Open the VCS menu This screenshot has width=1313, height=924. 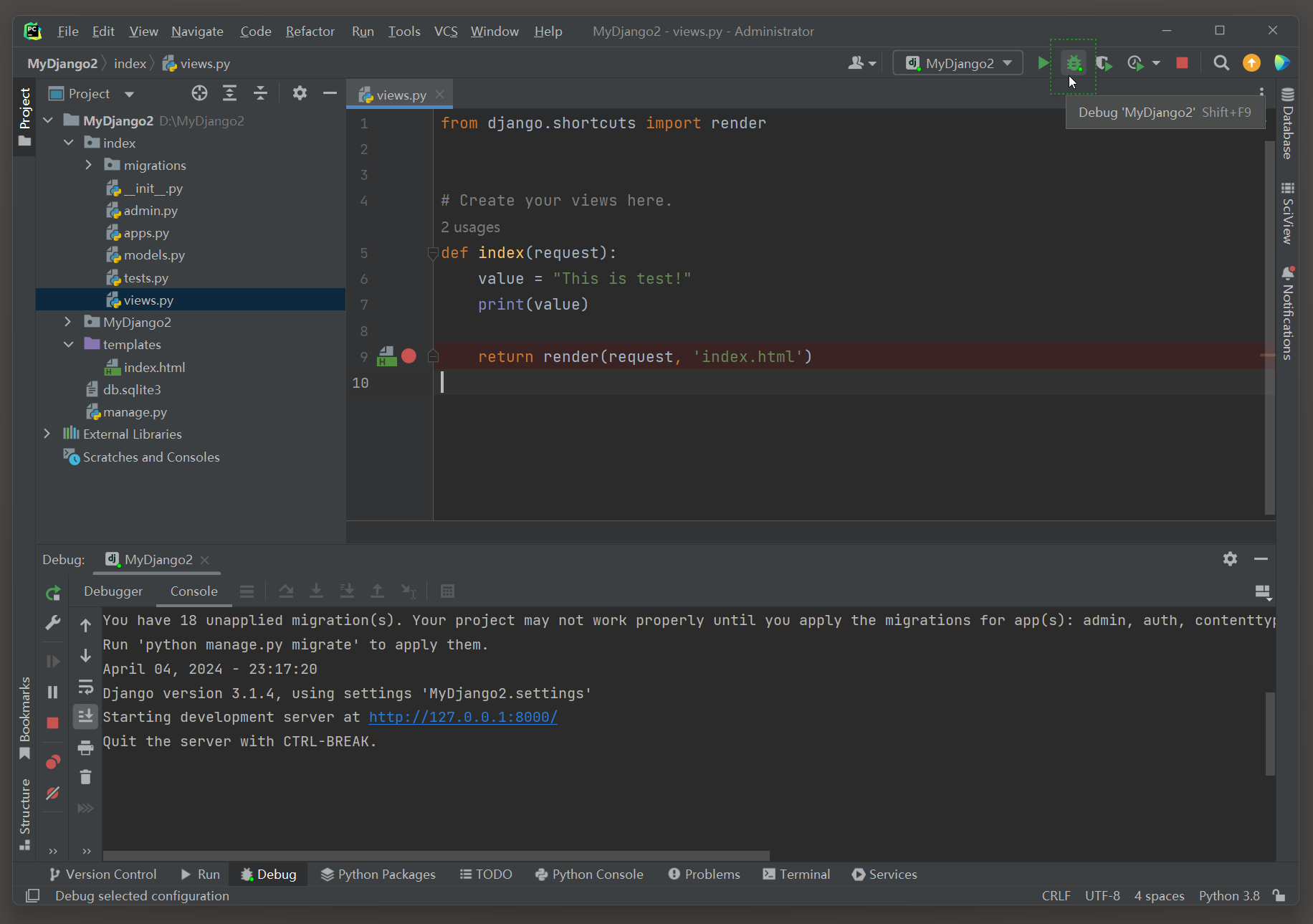[x=446, y=31]
